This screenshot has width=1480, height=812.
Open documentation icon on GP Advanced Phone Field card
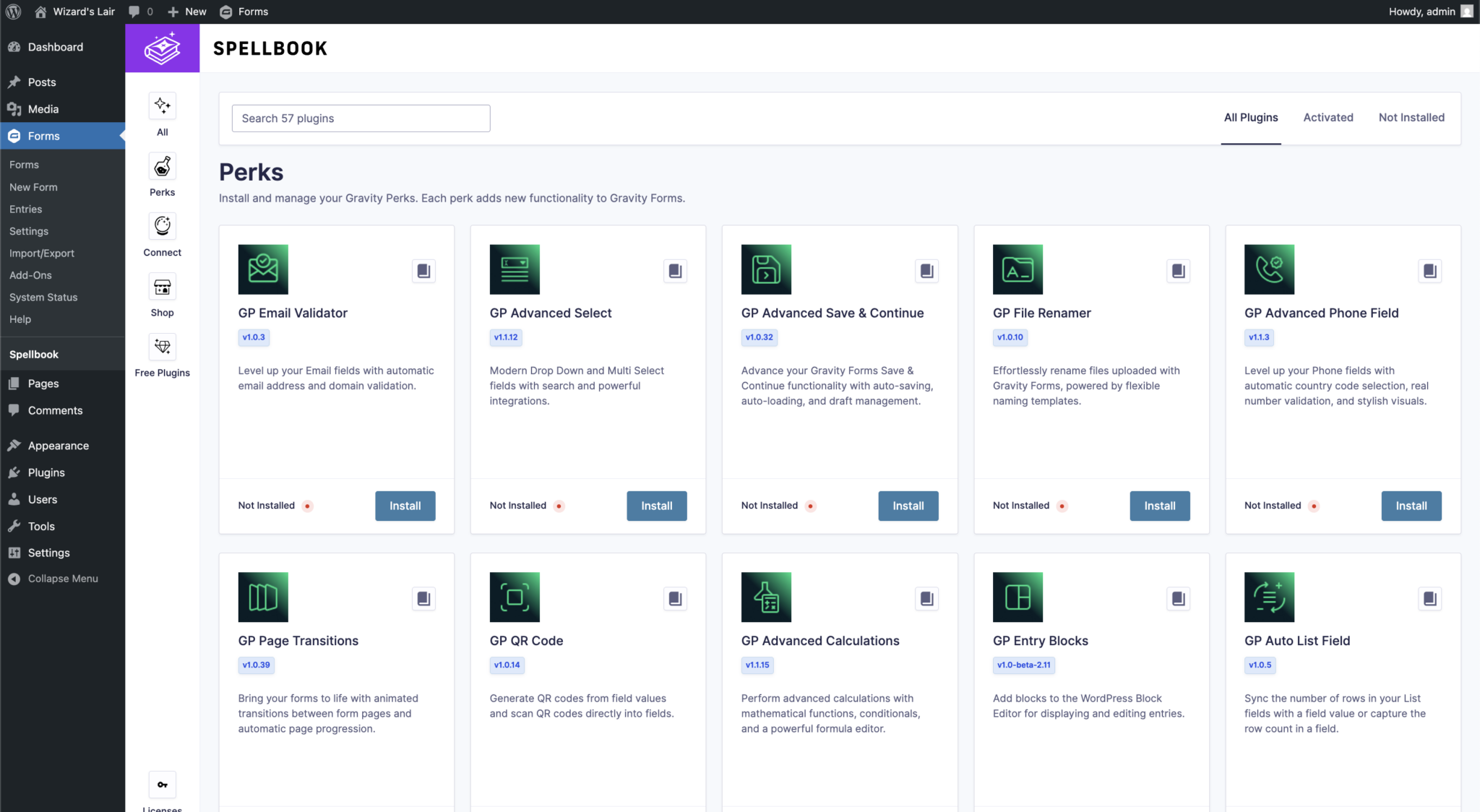point(1429,271)
